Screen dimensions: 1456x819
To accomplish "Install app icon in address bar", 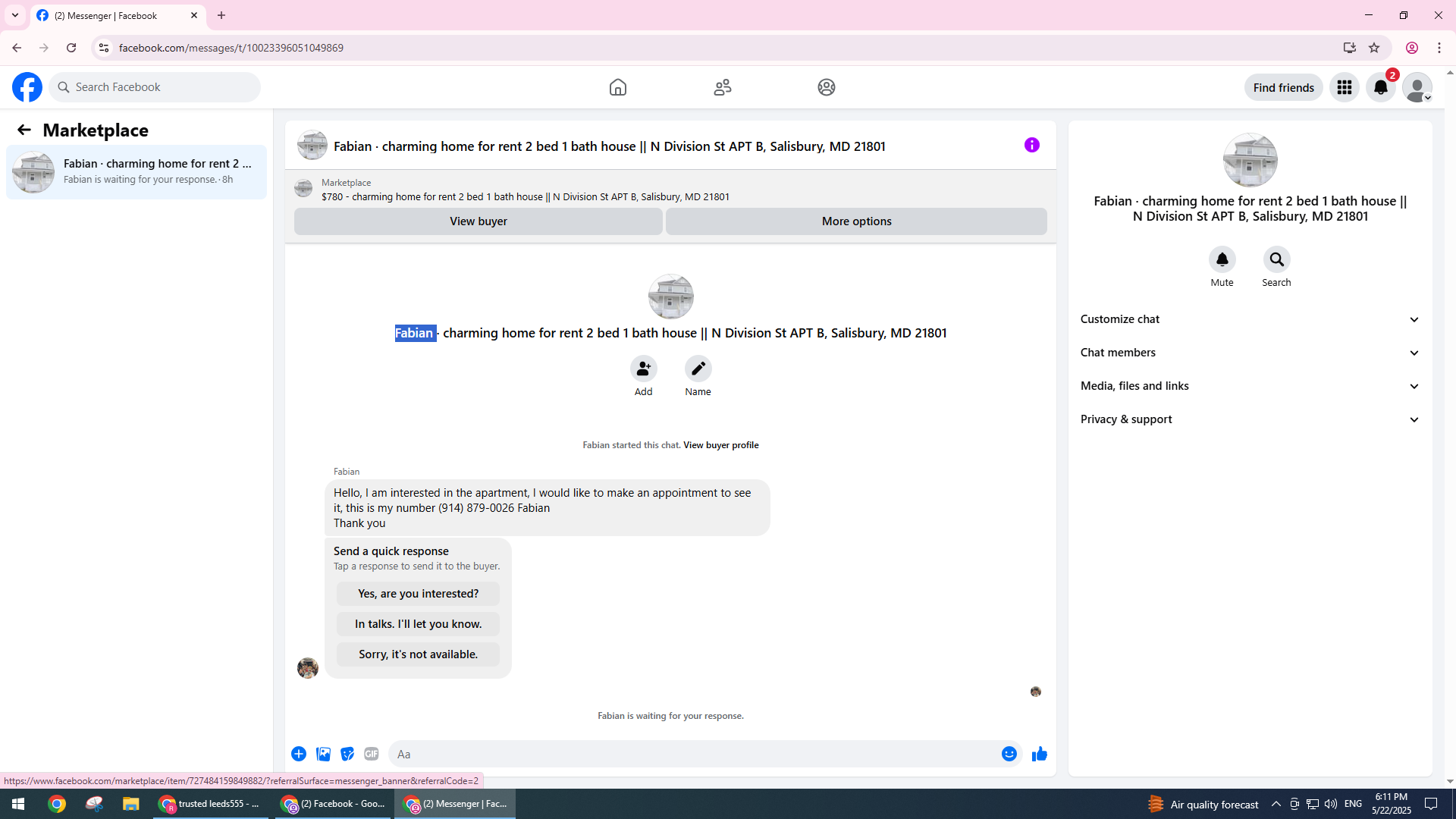I will (1350, 48).
